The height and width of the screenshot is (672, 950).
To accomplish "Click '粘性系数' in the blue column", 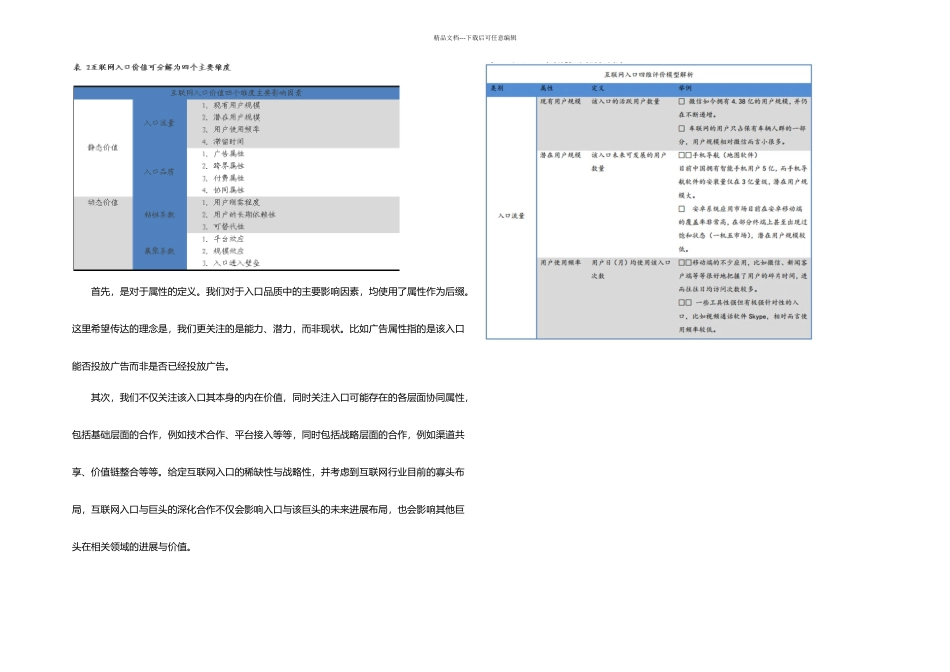I will point(159,215).
